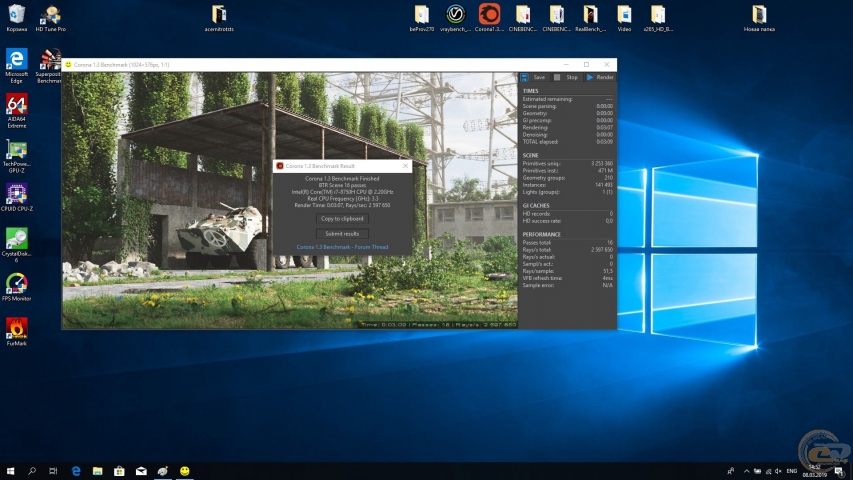This screenshot has width=853, height=480.
Task: Open Task View from taskbar
Action: 53,471
